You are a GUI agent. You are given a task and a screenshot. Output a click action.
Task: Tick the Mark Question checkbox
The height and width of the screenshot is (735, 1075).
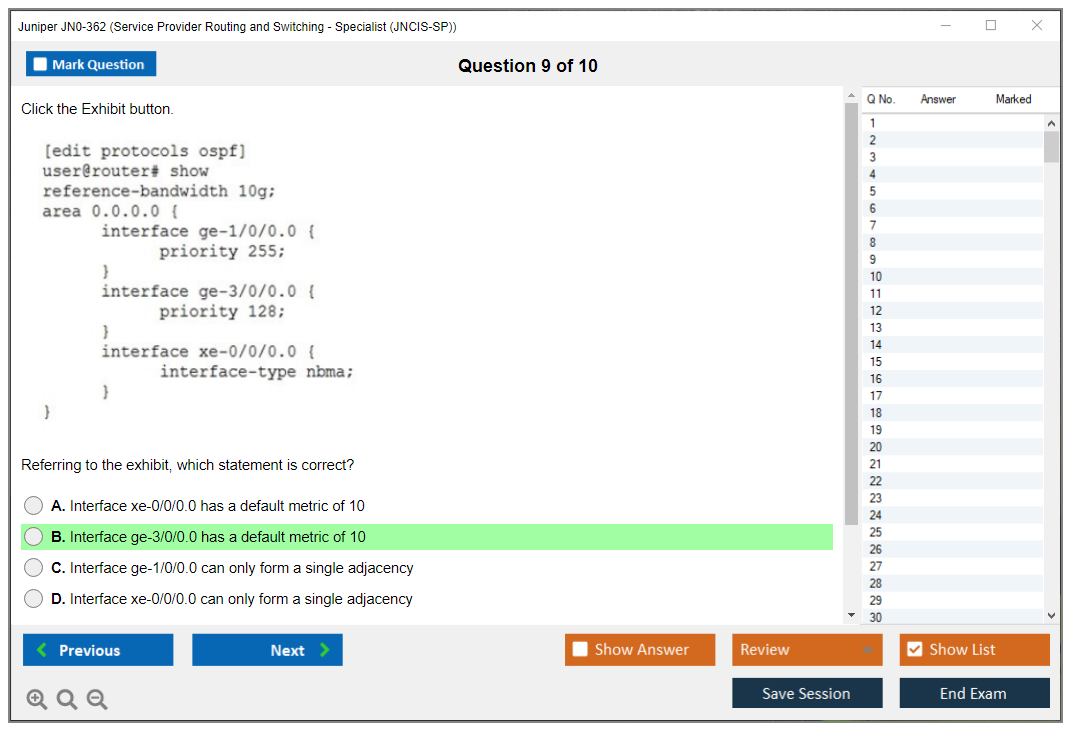41,65
